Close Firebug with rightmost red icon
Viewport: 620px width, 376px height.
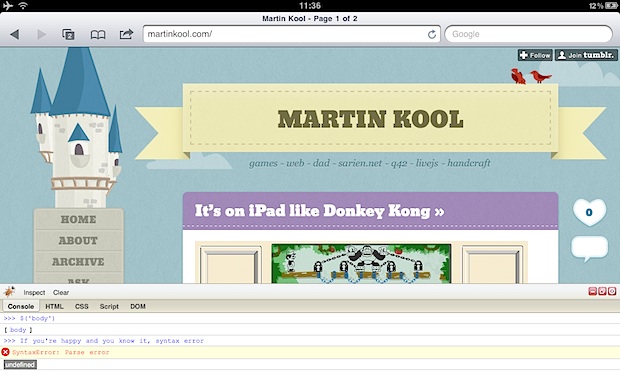pyautogui.click(x=612, y=292)
